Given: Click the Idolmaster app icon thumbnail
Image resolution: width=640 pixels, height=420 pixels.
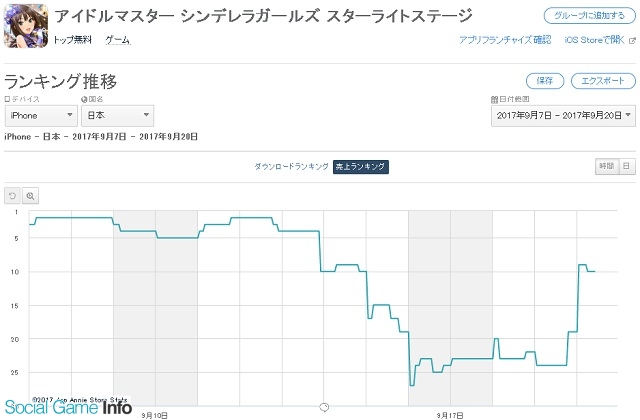Looking at the screenshot, I should click(x=26, y=26).
